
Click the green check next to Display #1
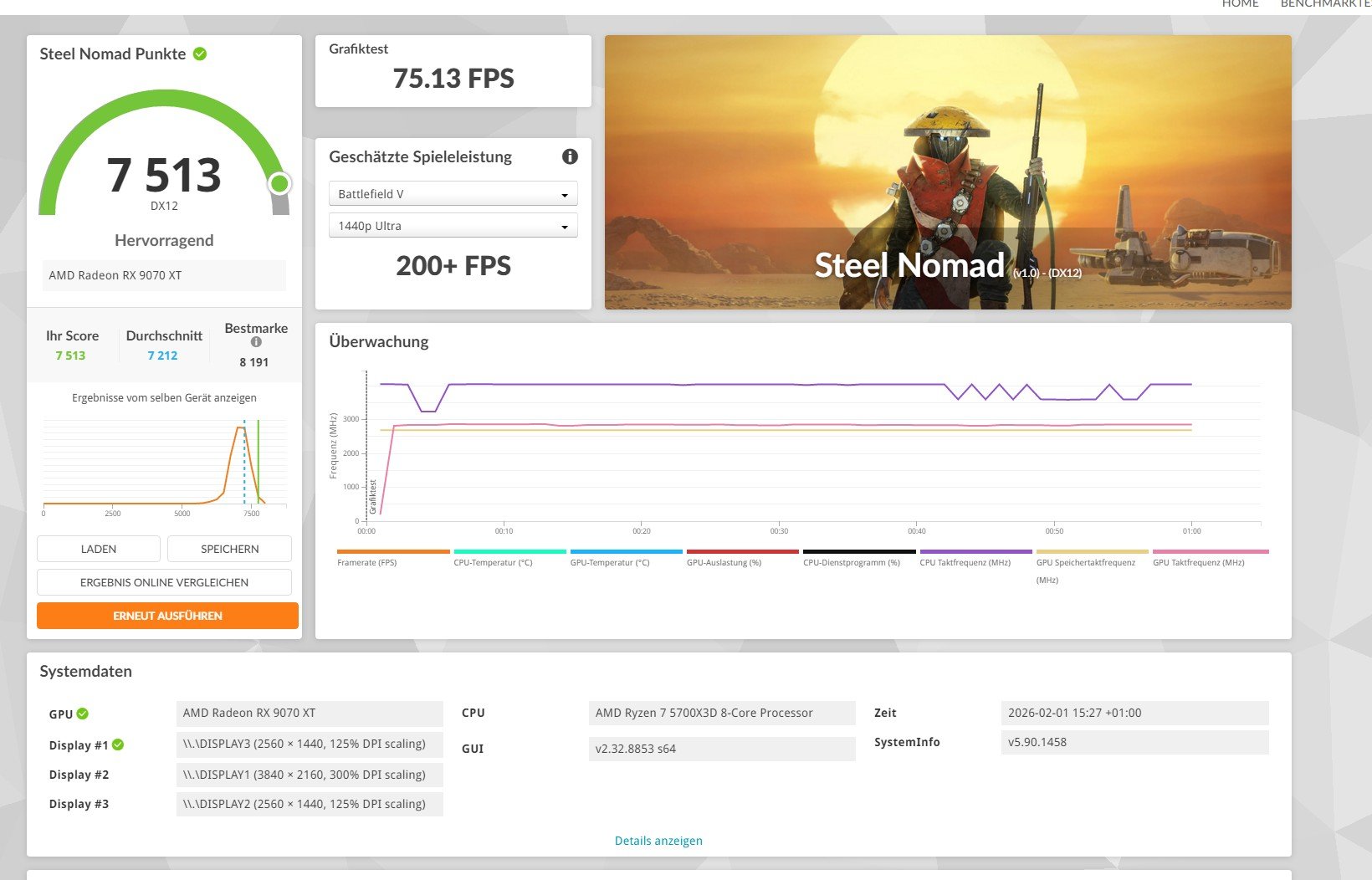pos(118,744)
